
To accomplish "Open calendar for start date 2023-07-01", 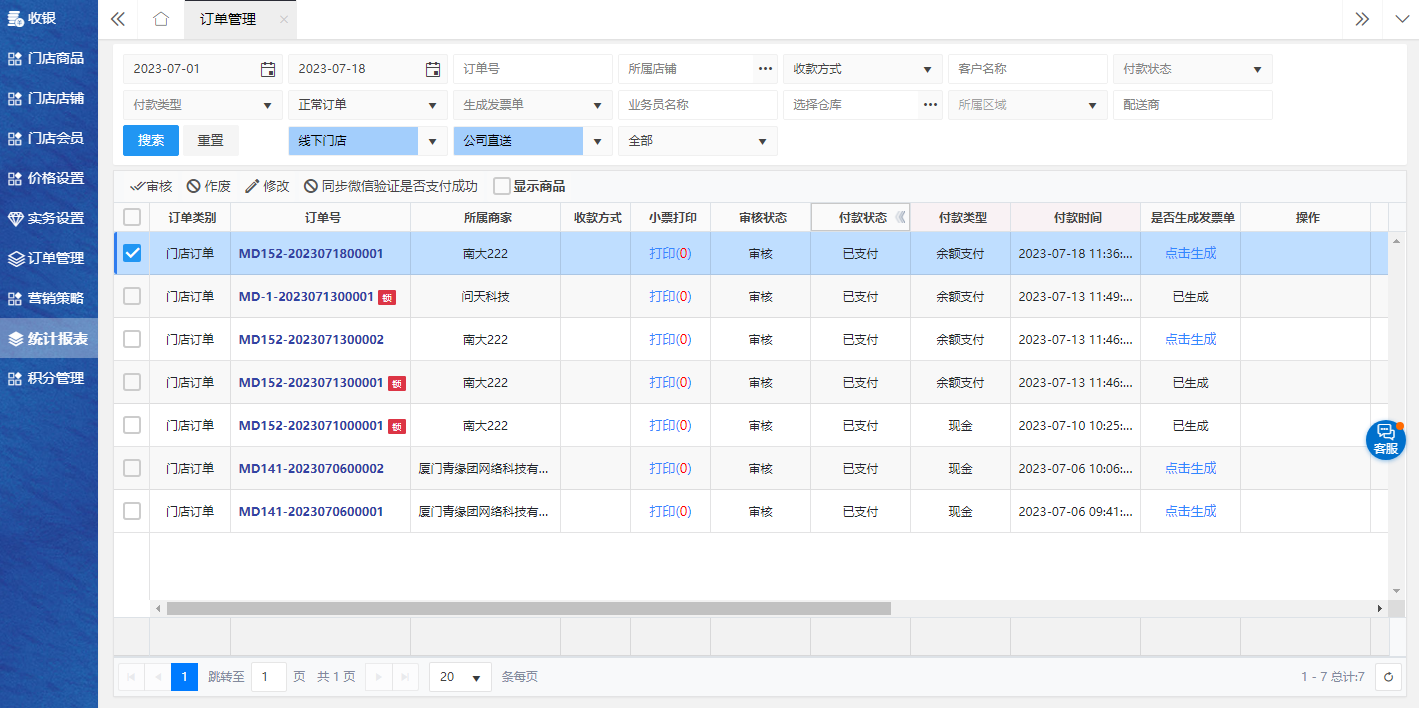I will 267,69.
